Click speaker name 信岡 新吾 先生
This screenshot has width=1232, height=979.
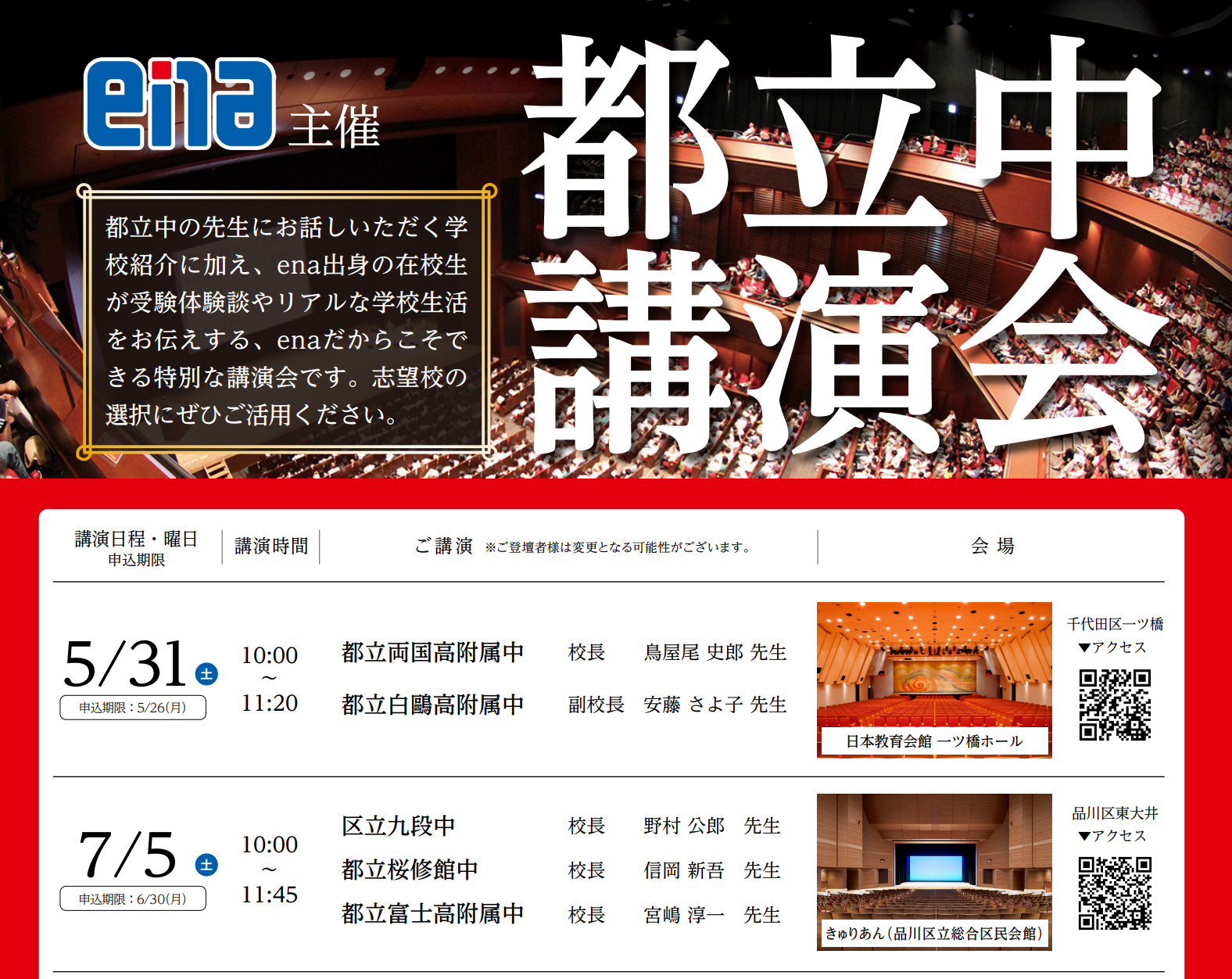(x=712, y=870)
